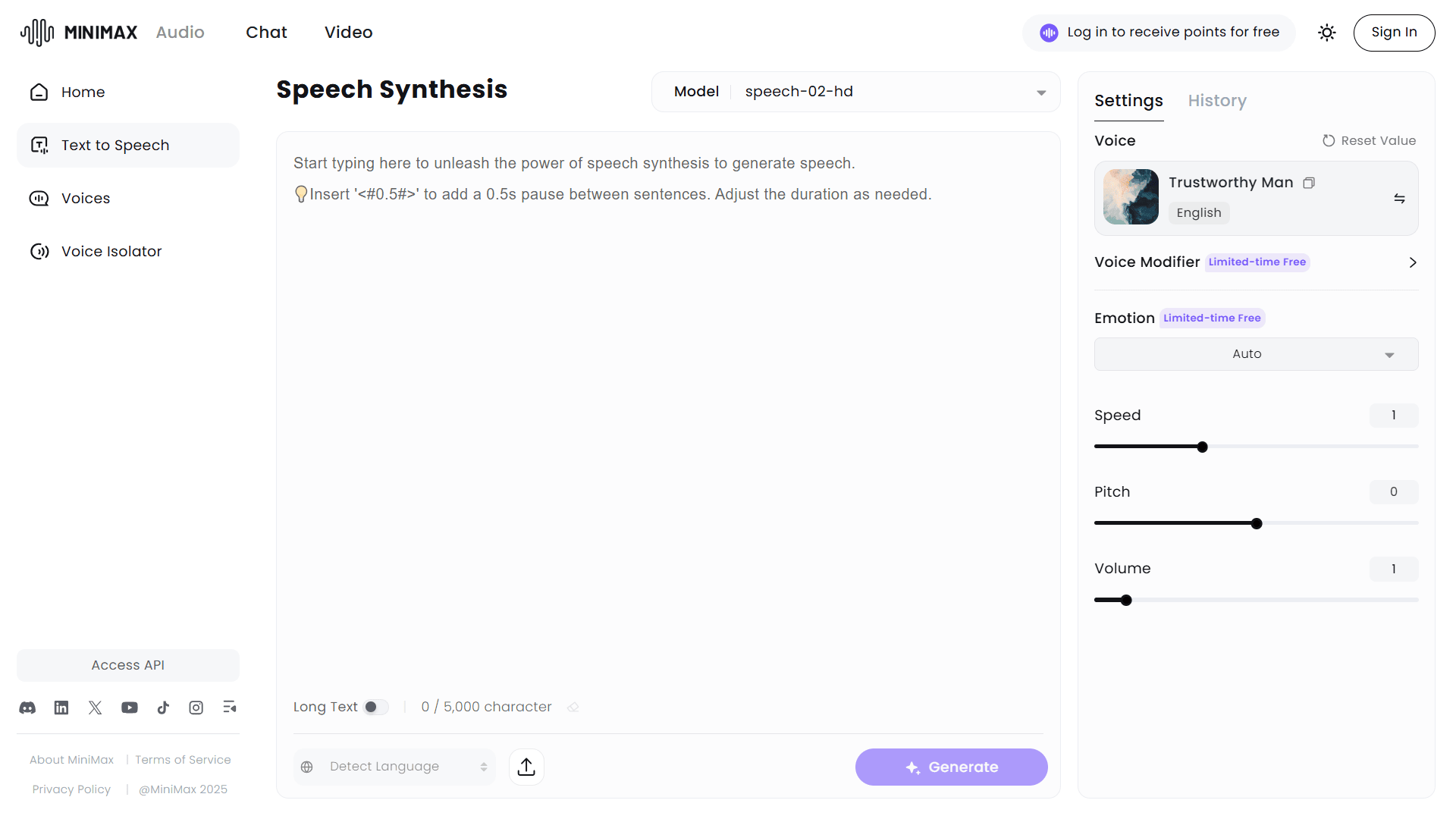Open the Instagram social icon
The image size is (1456, 819).
point(196,708)
